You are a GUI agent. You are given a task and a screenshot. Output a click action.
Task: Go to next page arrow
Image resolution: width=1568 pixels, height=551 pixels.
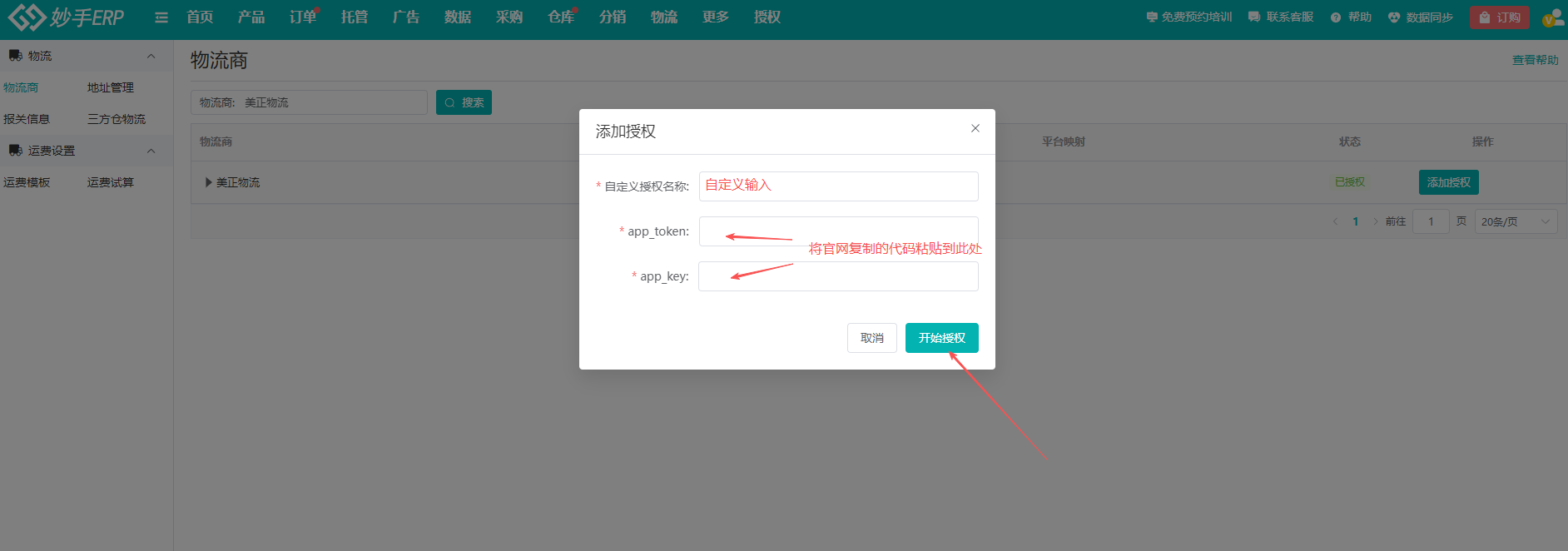[1376, 221]
